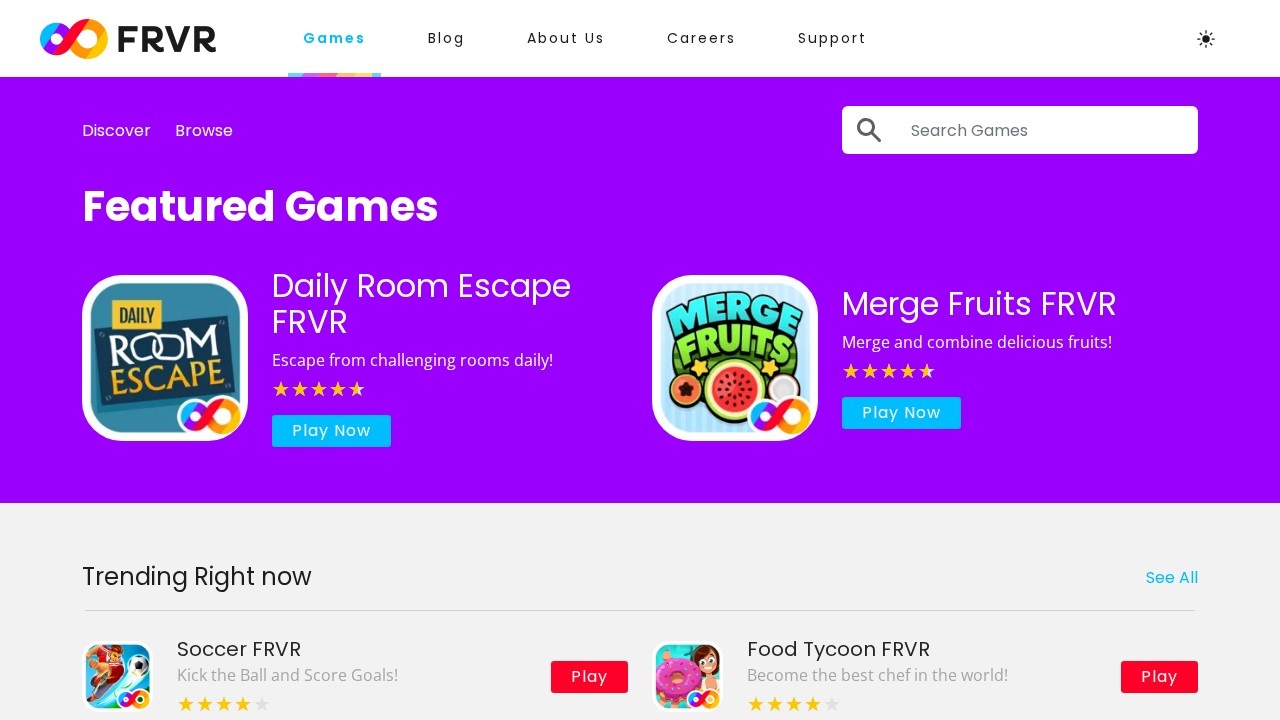The image size is (1280, 720).
Task: Select the Food Tycoon FRVR game icon
Action: click(688, 676)
